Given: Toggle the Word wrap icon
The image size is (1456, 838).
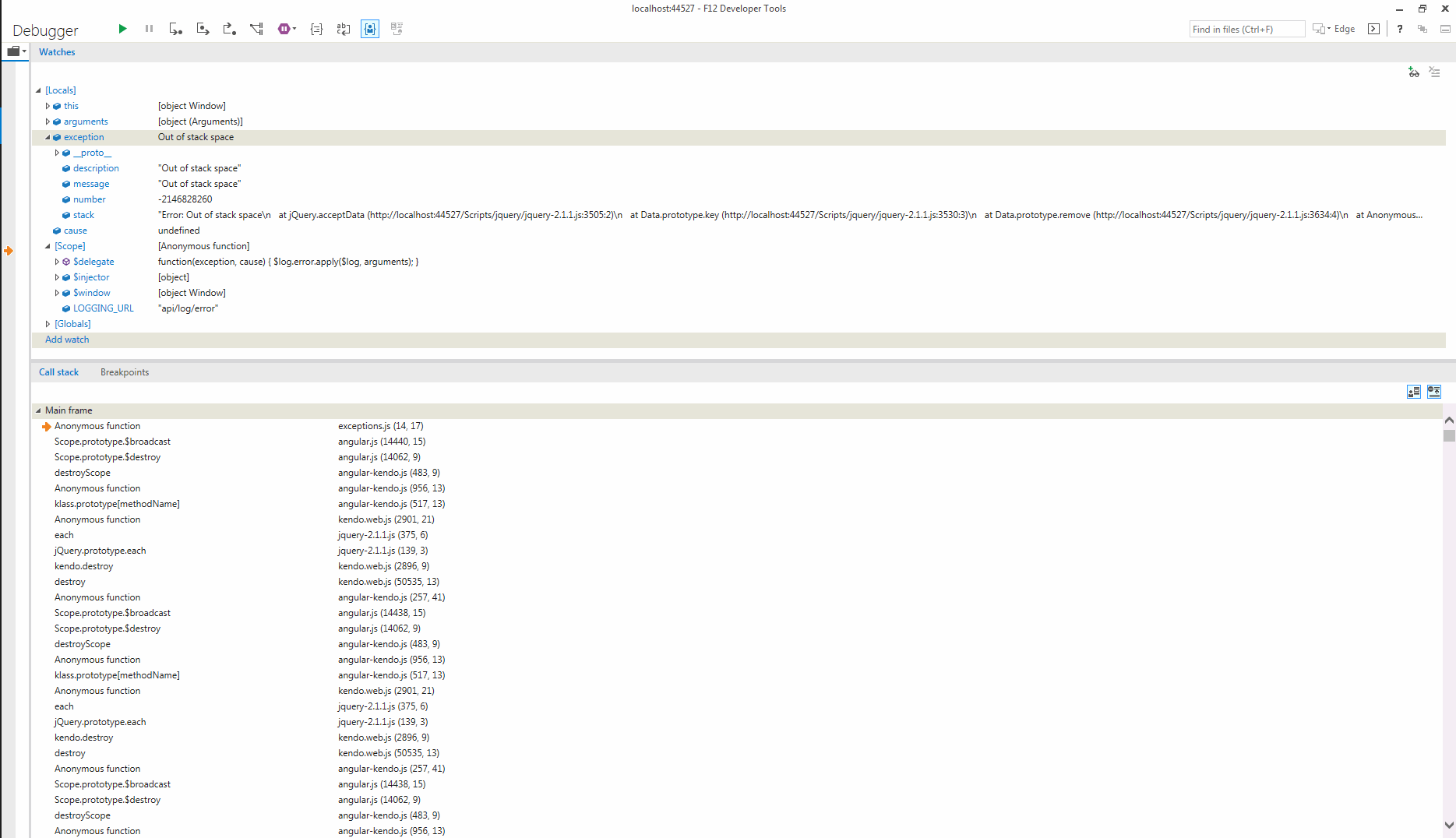Looking at the screenshot, I should click(344, 29).
